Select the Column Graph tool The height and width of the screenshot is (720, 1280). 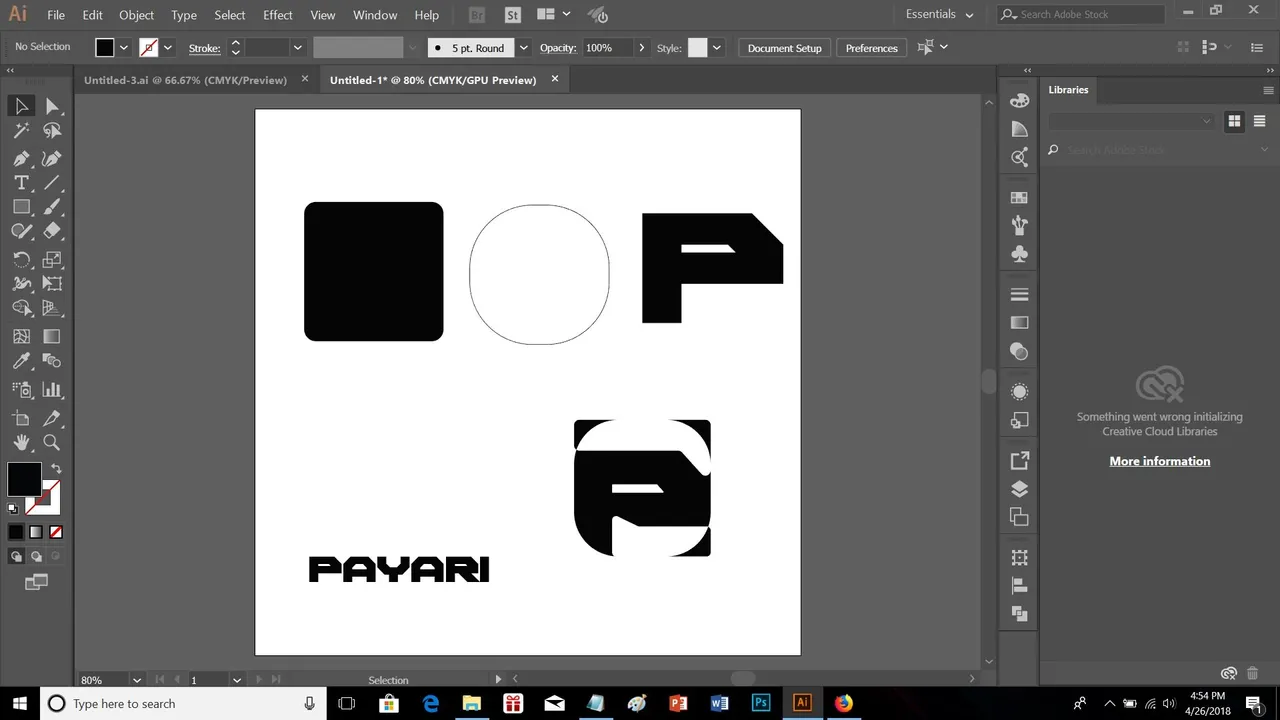(x=52, y=390)
